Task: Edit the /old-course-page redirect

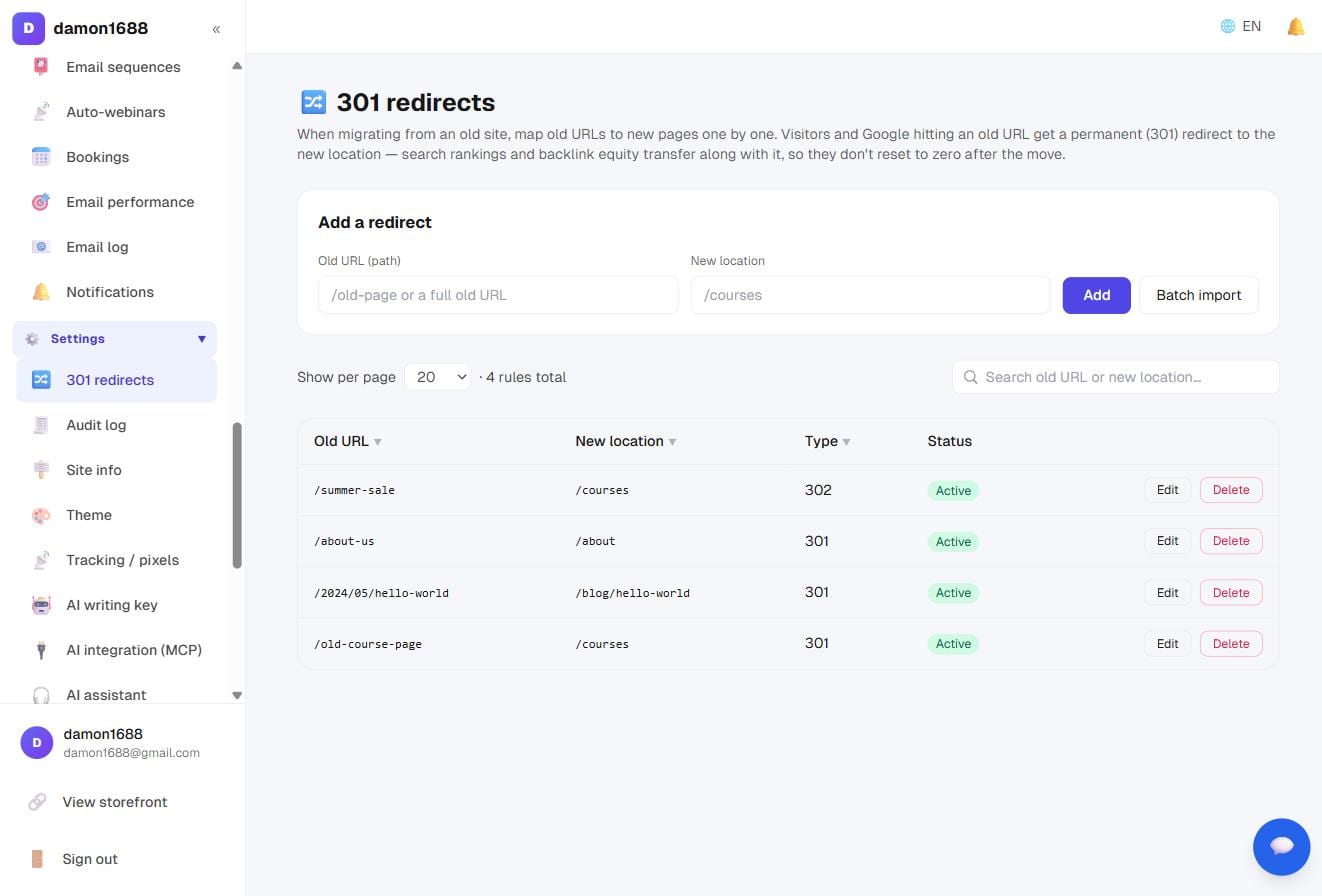Action: 1167,644
